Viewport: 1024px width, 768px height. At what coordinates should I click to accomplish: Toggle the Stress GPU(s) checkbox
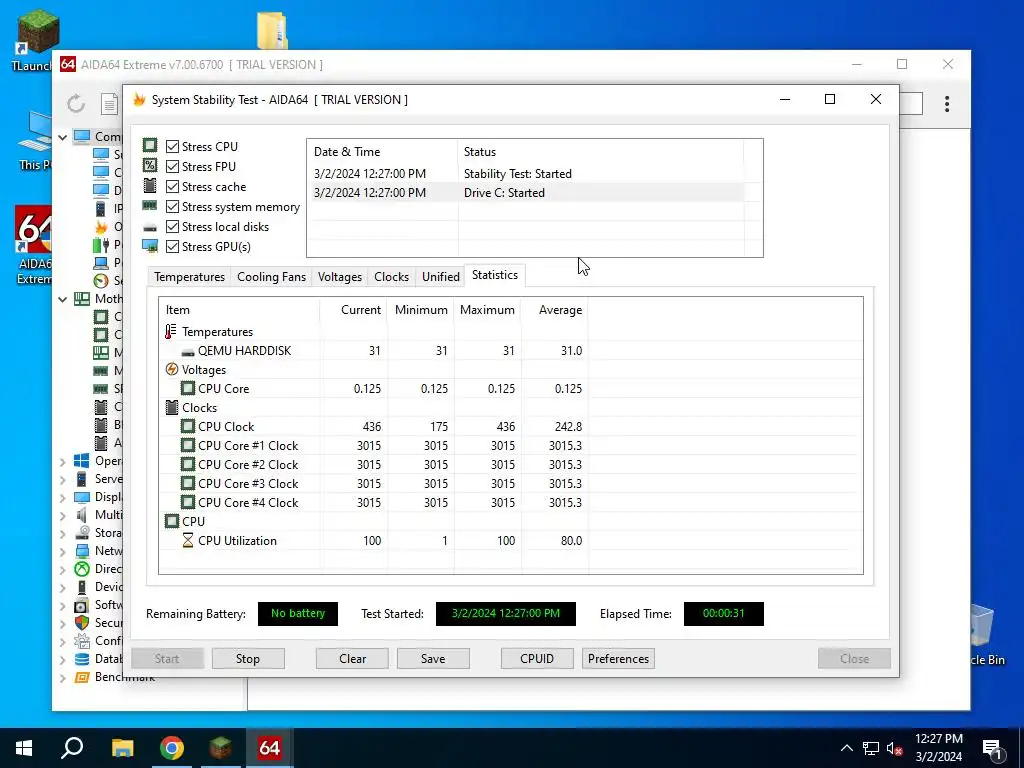[172, 247]
